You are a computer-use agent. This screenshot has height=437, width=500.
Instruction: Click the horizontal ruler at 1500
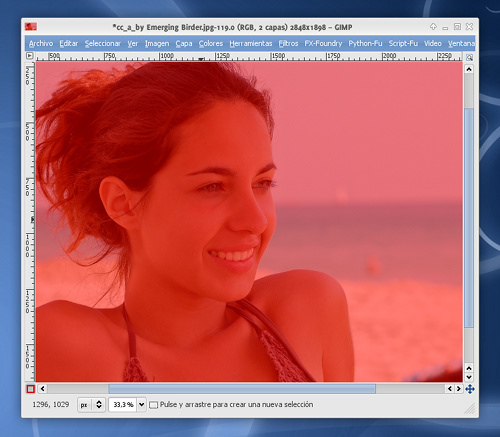pos(278,56)
